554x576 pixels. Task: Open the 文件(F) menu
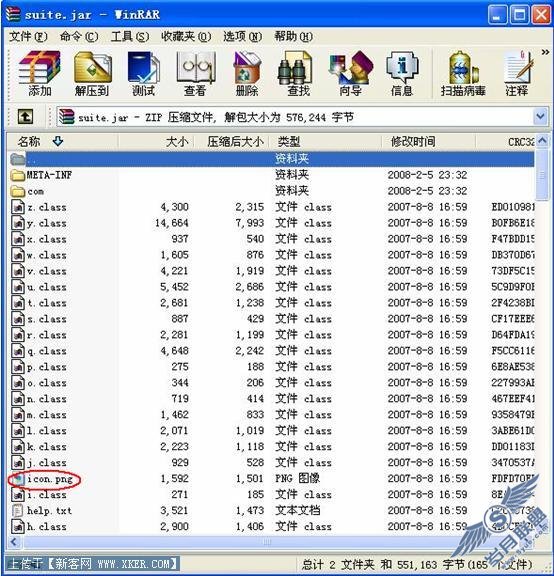click(x=28, y=36)
